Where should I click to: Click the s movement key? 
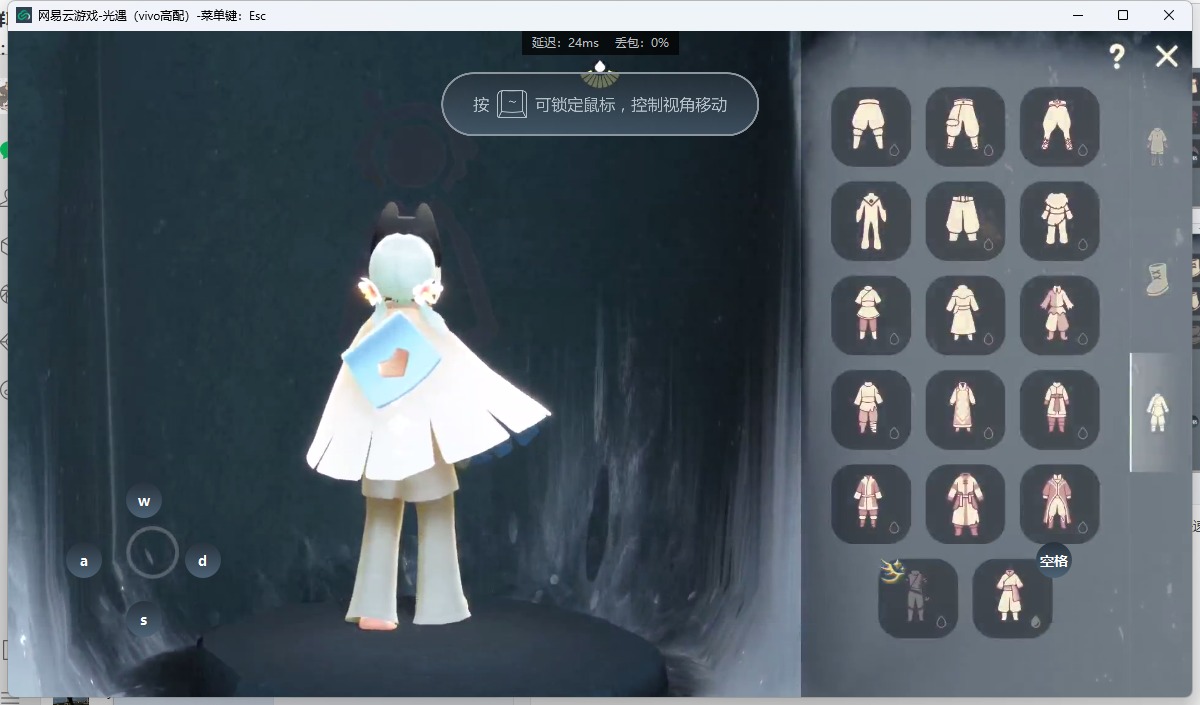click(x=144, y=620)
